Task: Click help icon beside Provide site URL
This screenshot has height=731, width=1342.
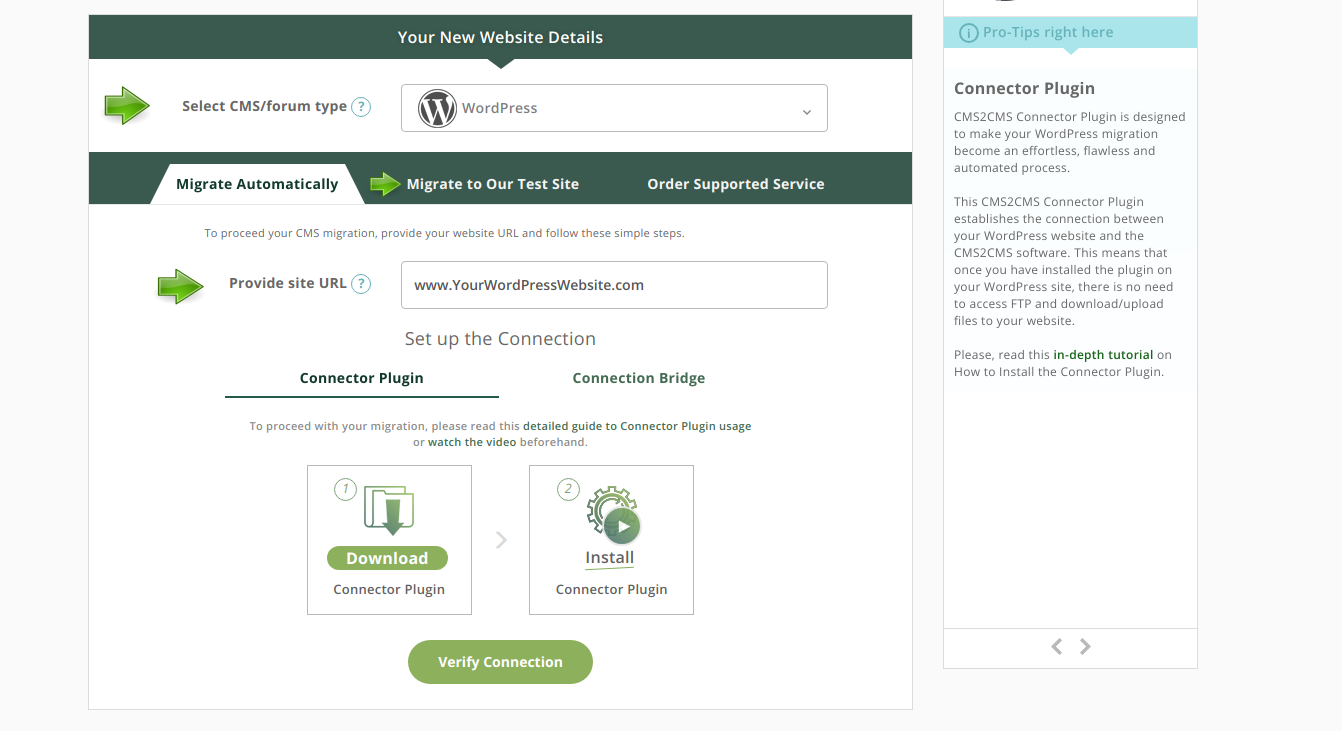Action: coord(361,284)
